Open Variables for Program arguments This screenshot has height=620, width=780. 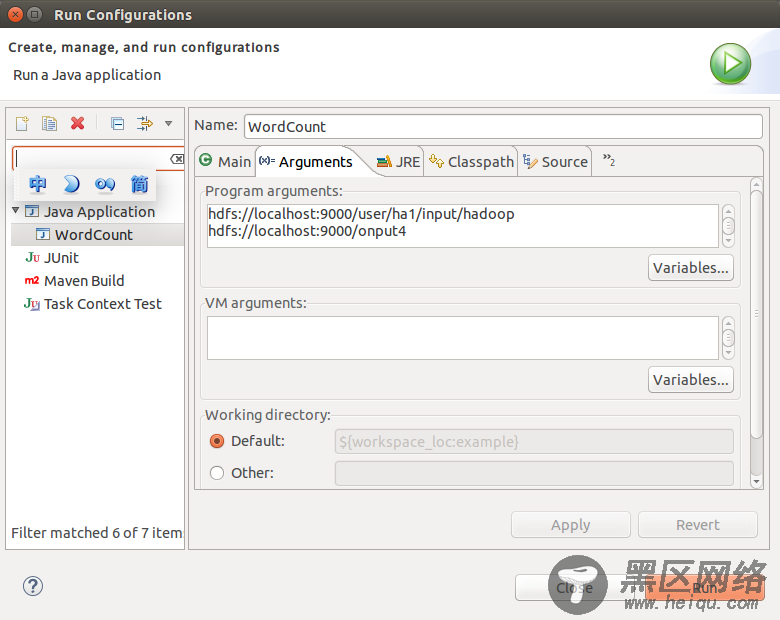[x=690, y=268]
